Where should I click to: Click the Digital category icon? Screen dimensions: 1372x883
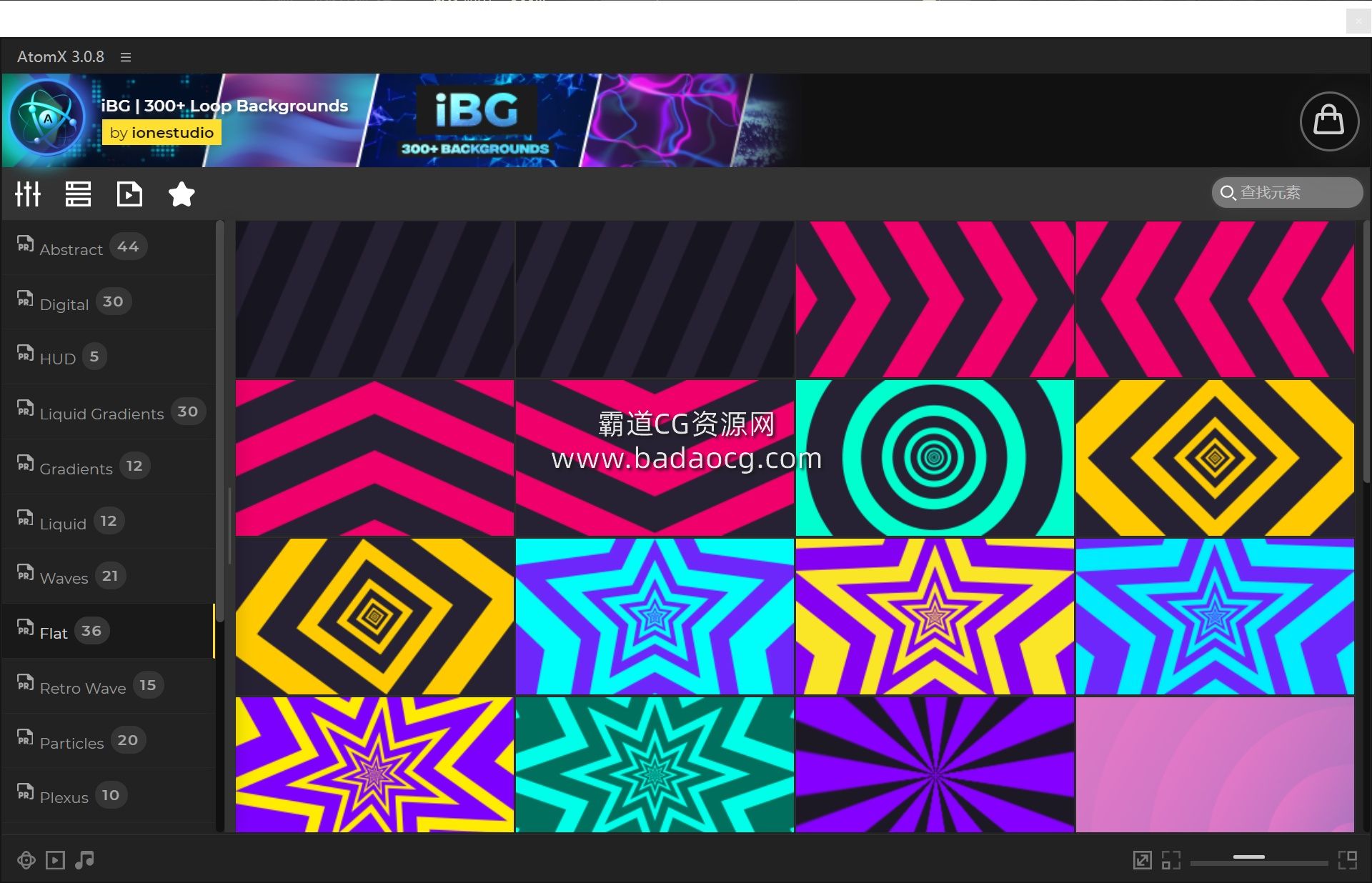[x=25, y=299]
